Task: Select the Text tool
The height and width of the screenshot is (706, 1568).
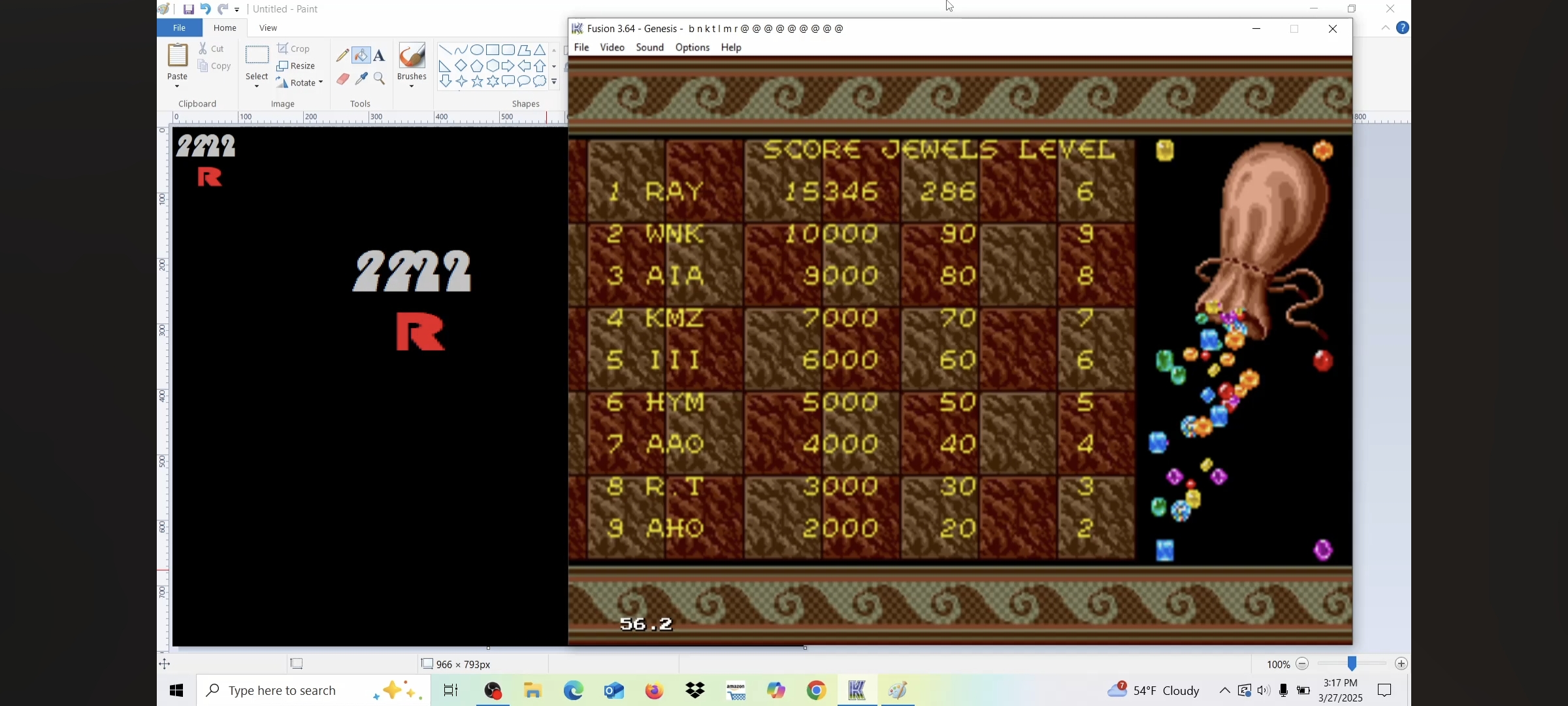Action: 380,56
